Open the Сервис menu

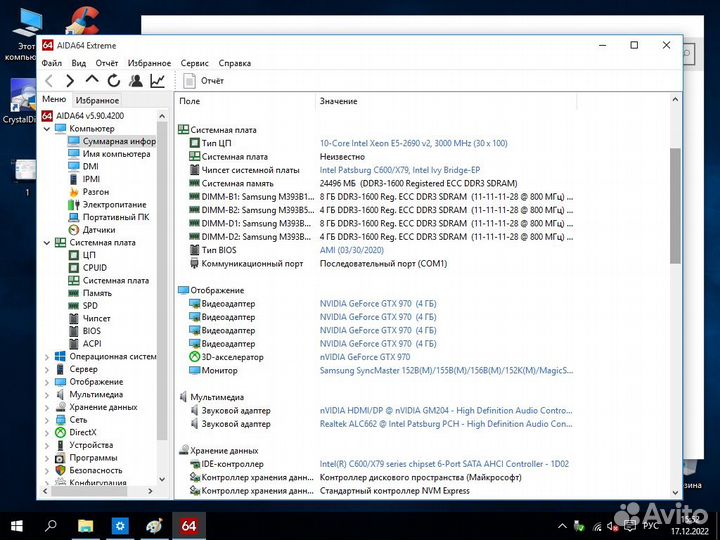[194, 63]
